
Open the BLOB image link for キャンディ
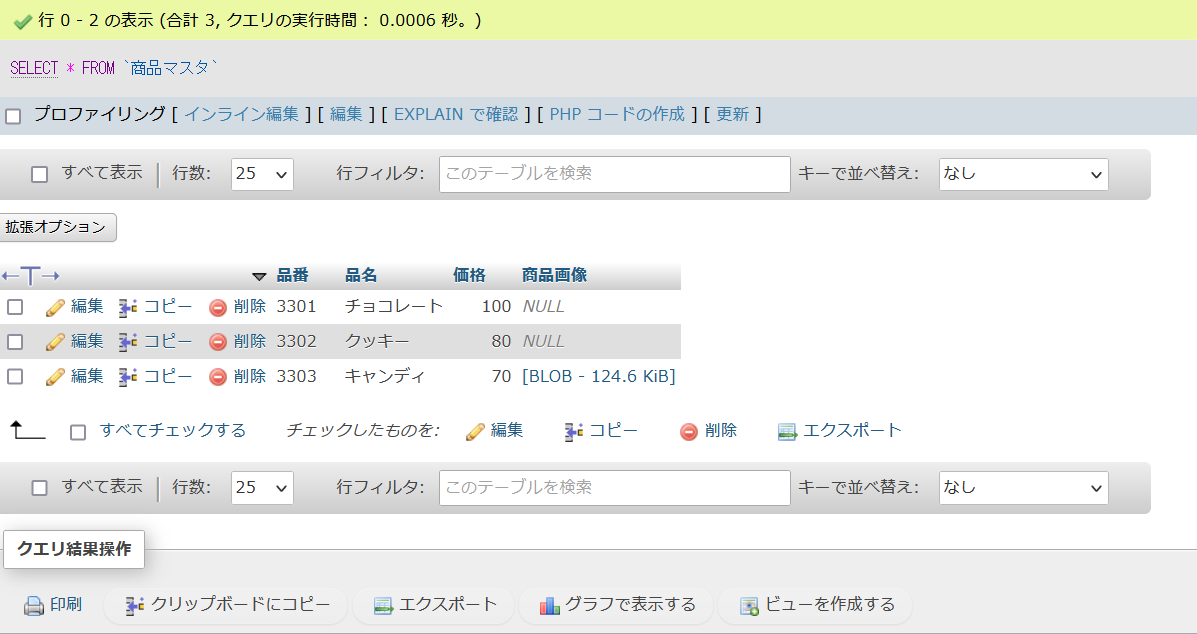[x=596, y=376]
